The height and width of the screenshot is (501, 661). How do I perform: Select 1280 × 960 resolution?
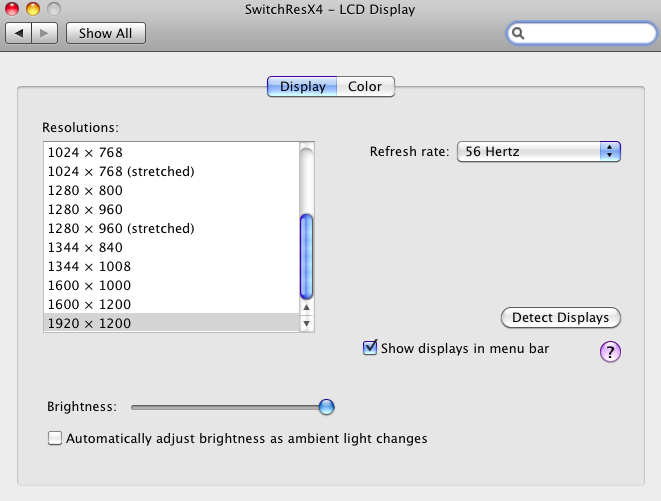pos(171,209)
